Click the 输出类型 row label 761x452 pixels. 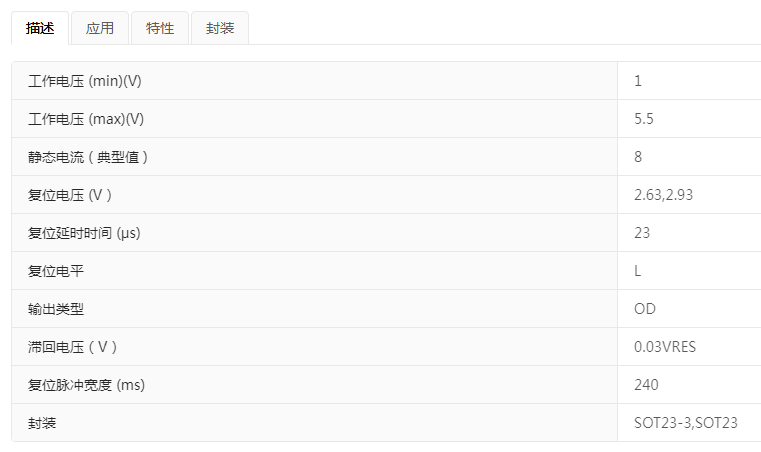click(x=56, y=309)
